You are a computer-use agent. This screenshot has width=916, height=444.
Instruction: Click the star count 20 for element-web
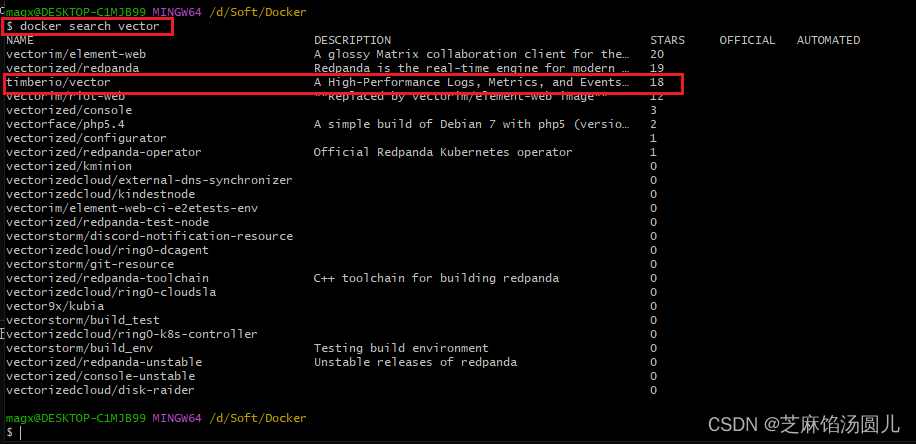(x=657, y=54)
